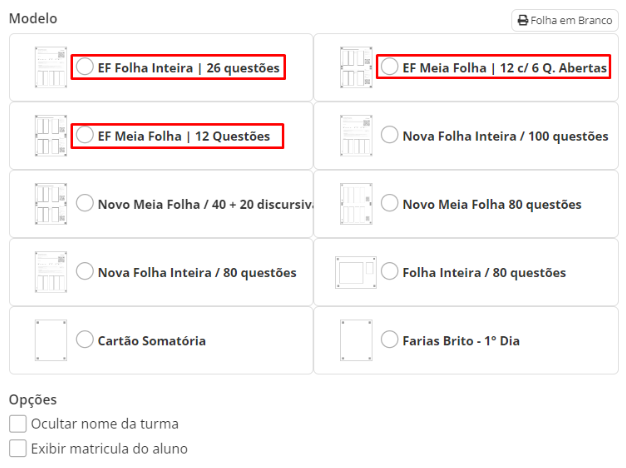Viewport: 626px width, 468px height.
Task: Click the Nova Folha Inteira / 100 questões thumbnail
Action: pos(356,136)
